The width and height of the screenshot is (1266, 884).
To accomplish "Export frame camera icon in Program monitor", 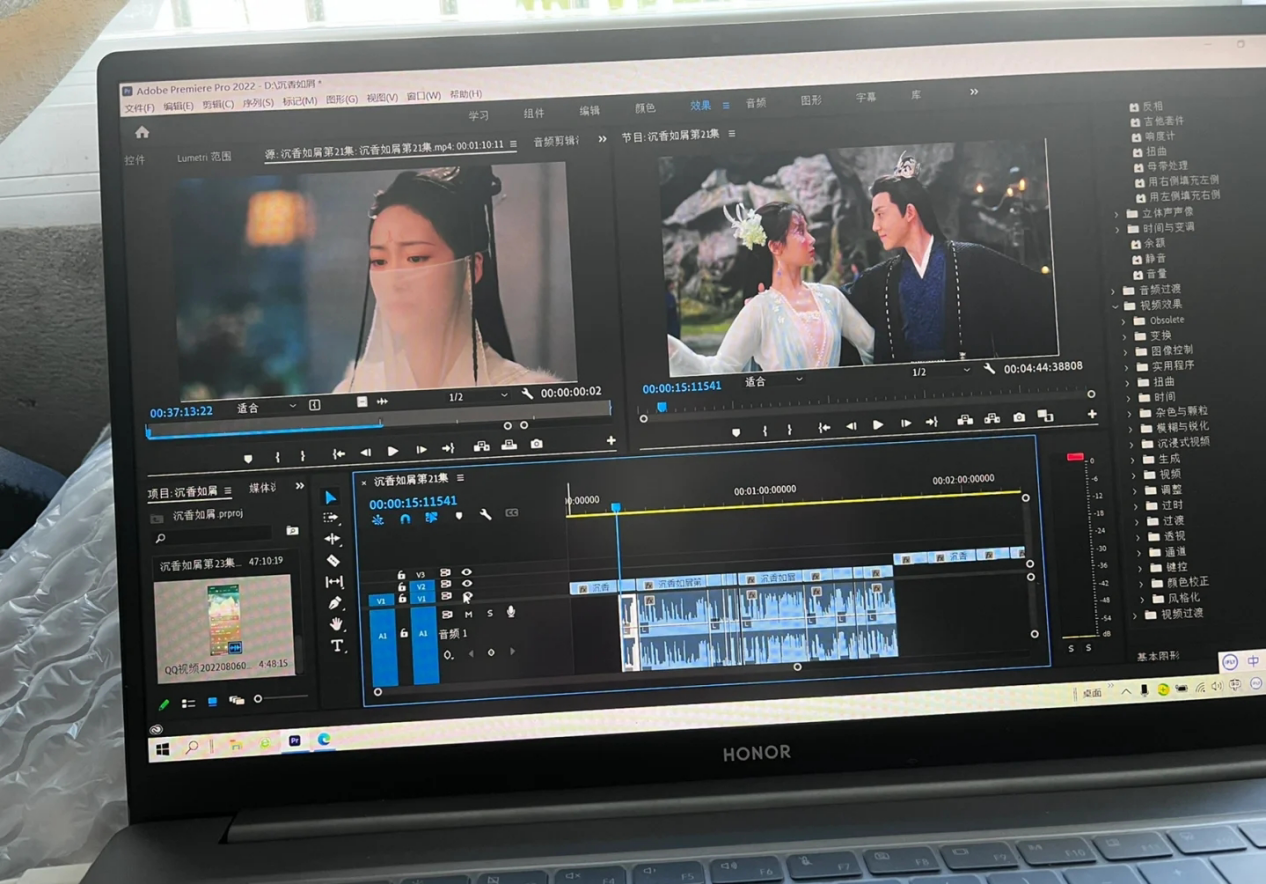I will [1018, 417].
